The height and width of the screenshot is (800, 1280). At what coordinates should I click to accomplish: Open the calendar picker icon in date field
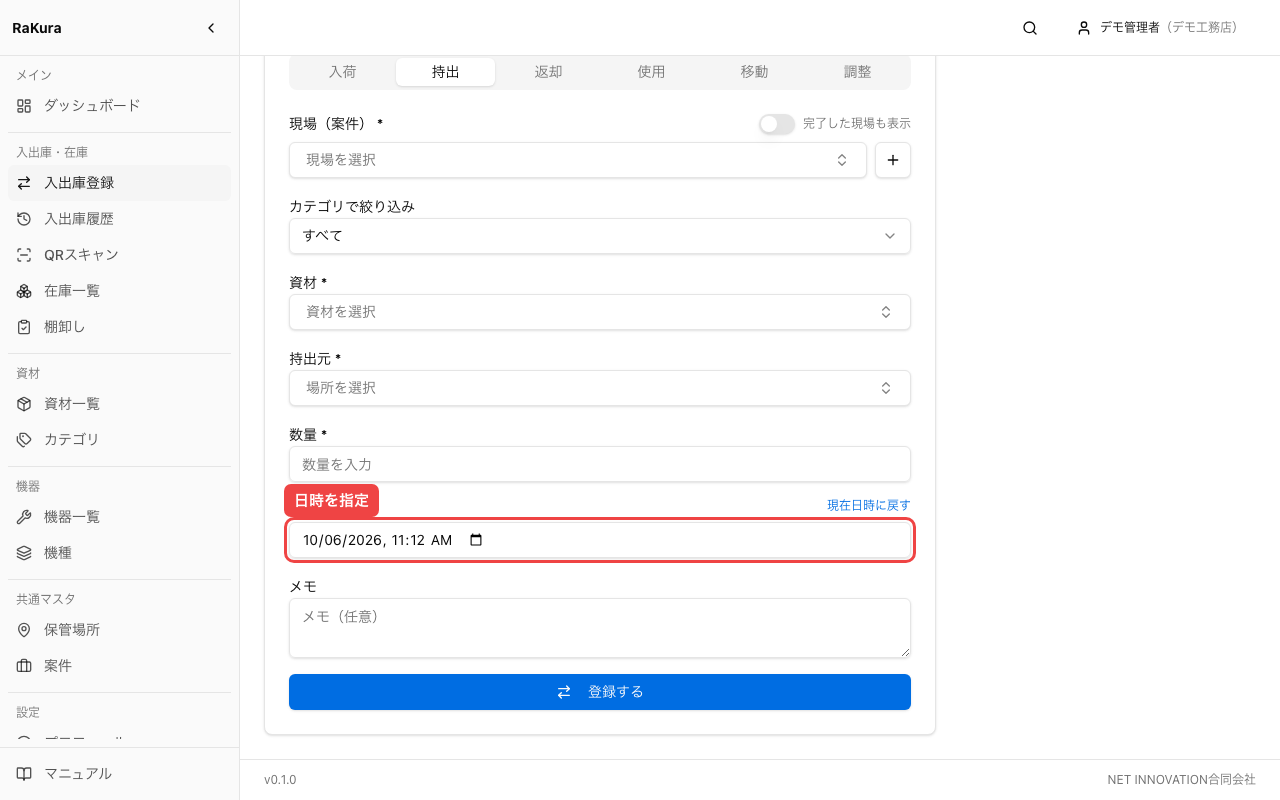click(476, 540)
